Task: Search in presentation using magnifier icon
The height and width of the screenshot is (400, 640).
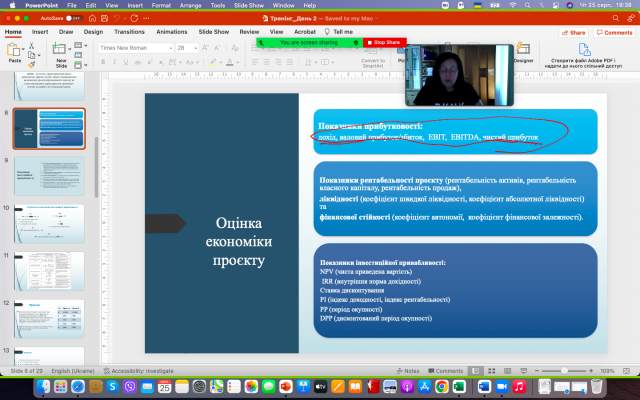Action: [616, 18]
